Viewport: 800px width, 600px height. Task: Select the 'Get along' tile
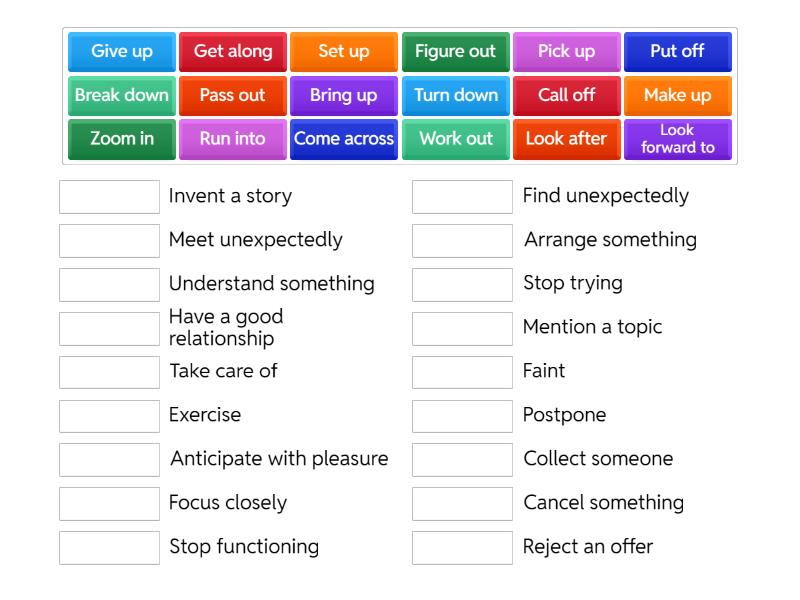[x=232, y=51]
